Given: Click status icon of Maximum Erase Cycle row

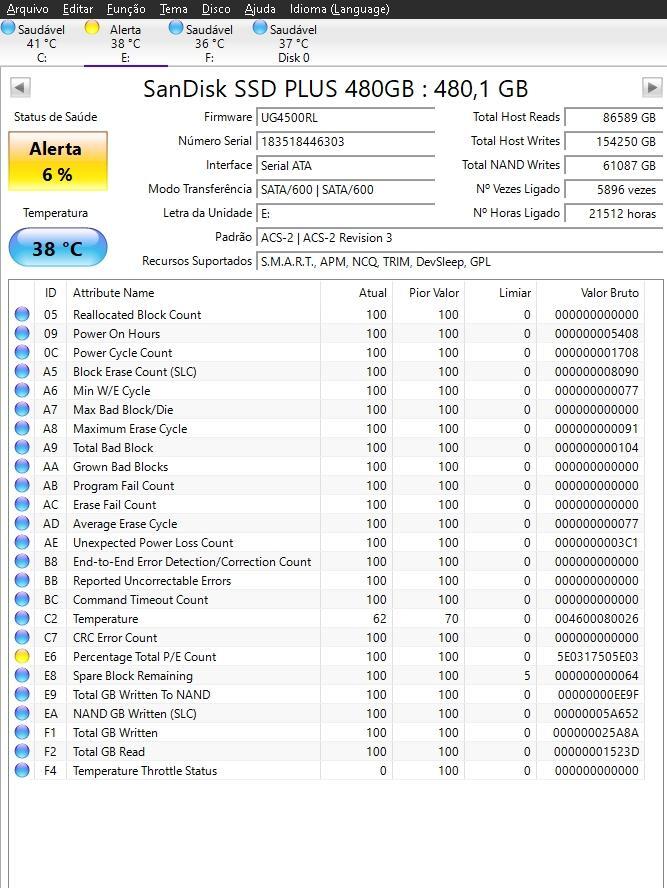Looking at the screenshot, I should (22, 429).
